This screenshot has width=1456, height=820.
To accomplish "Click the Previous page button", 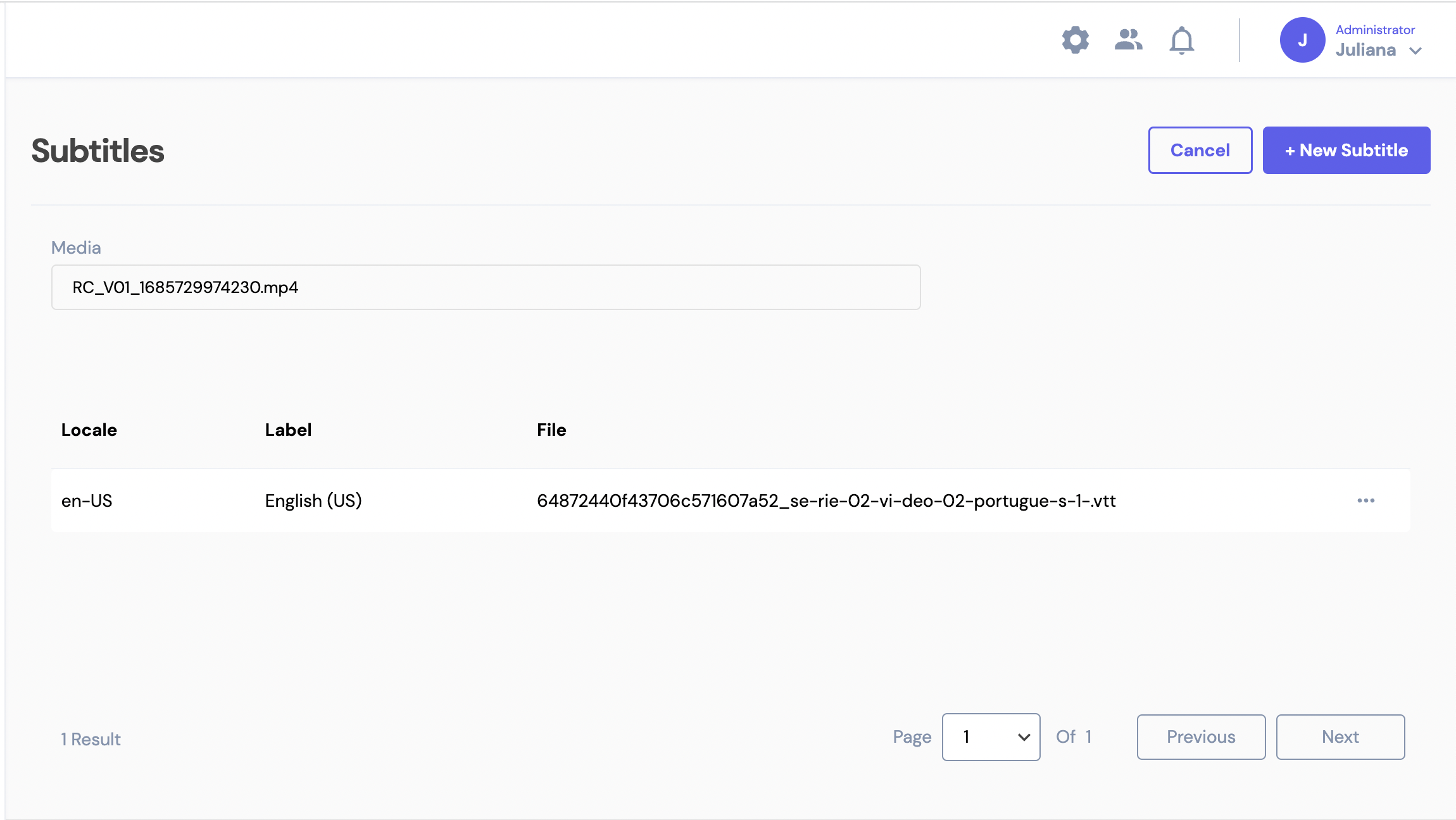I will tap(1201, 737).
